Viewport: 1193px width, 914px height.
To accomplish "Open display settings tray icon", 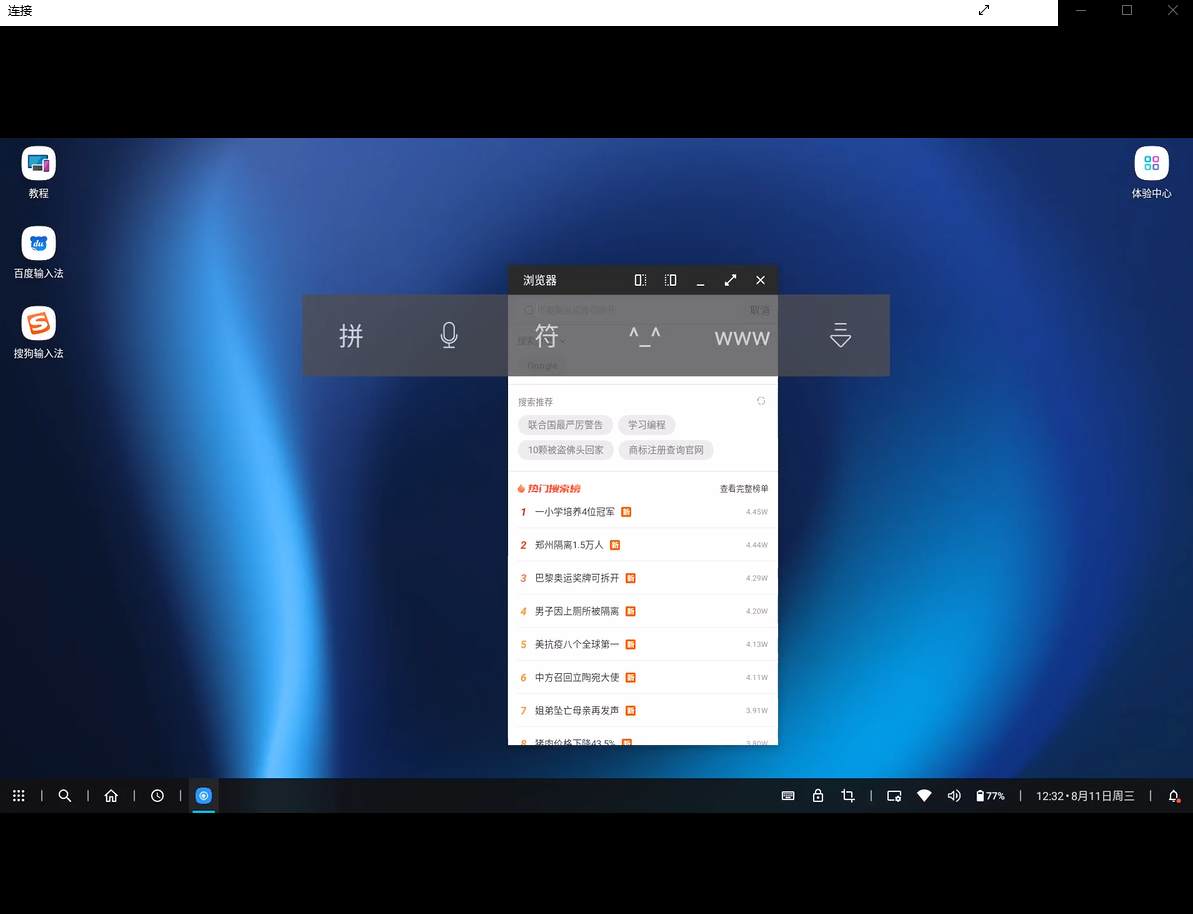I will coord(894,795).
